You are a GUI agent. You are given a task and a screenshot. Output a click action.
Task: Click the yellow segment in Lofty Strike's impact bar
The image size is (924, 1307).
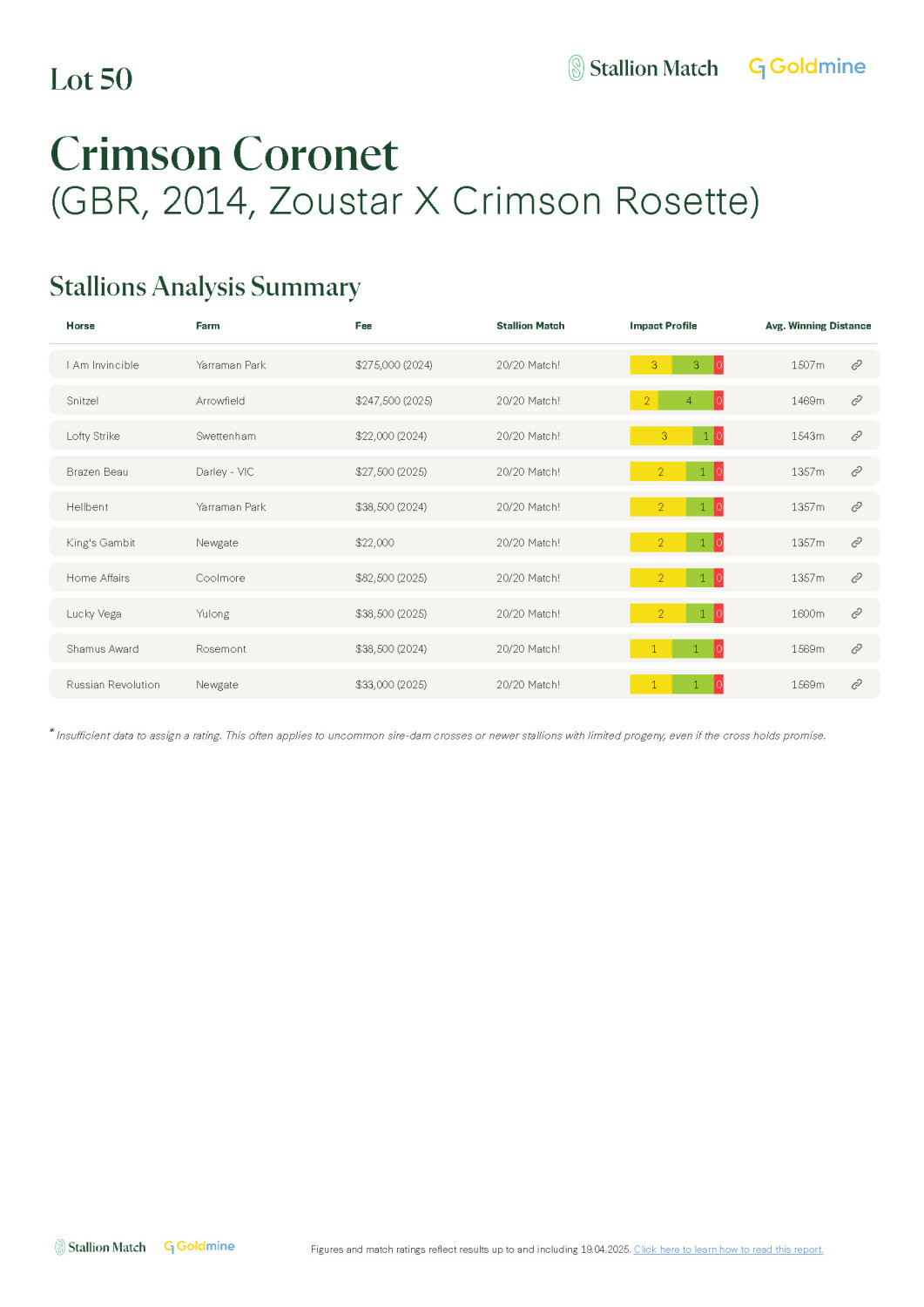(661, 436)
